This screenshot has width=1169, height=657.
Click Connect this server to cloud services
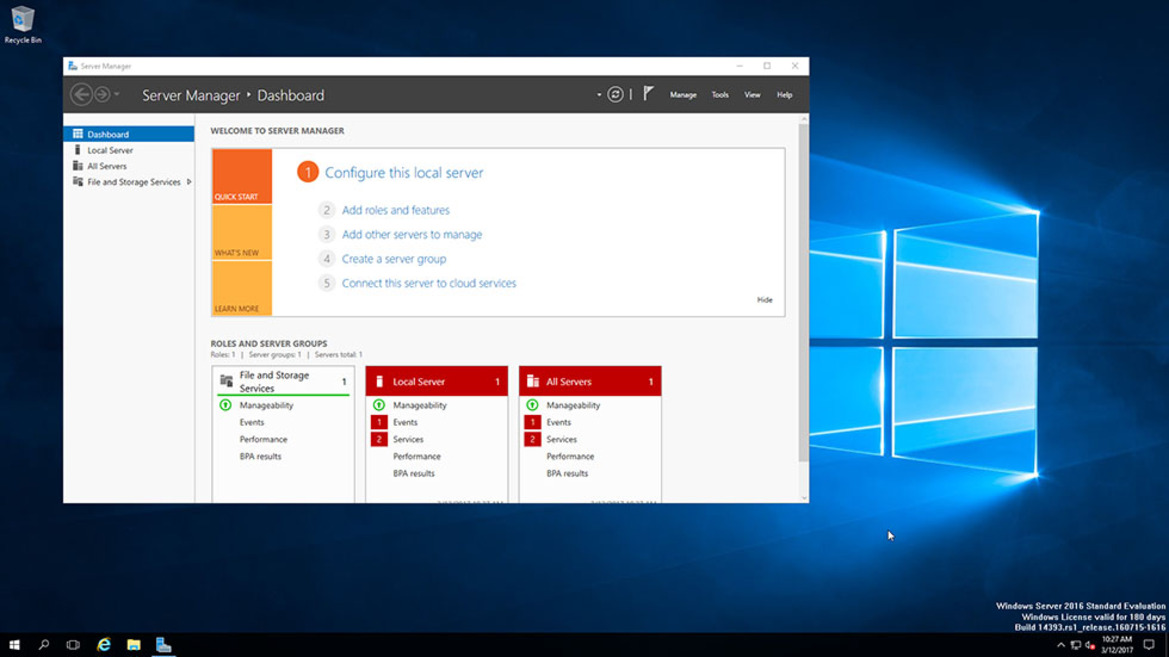coord(429,283)
